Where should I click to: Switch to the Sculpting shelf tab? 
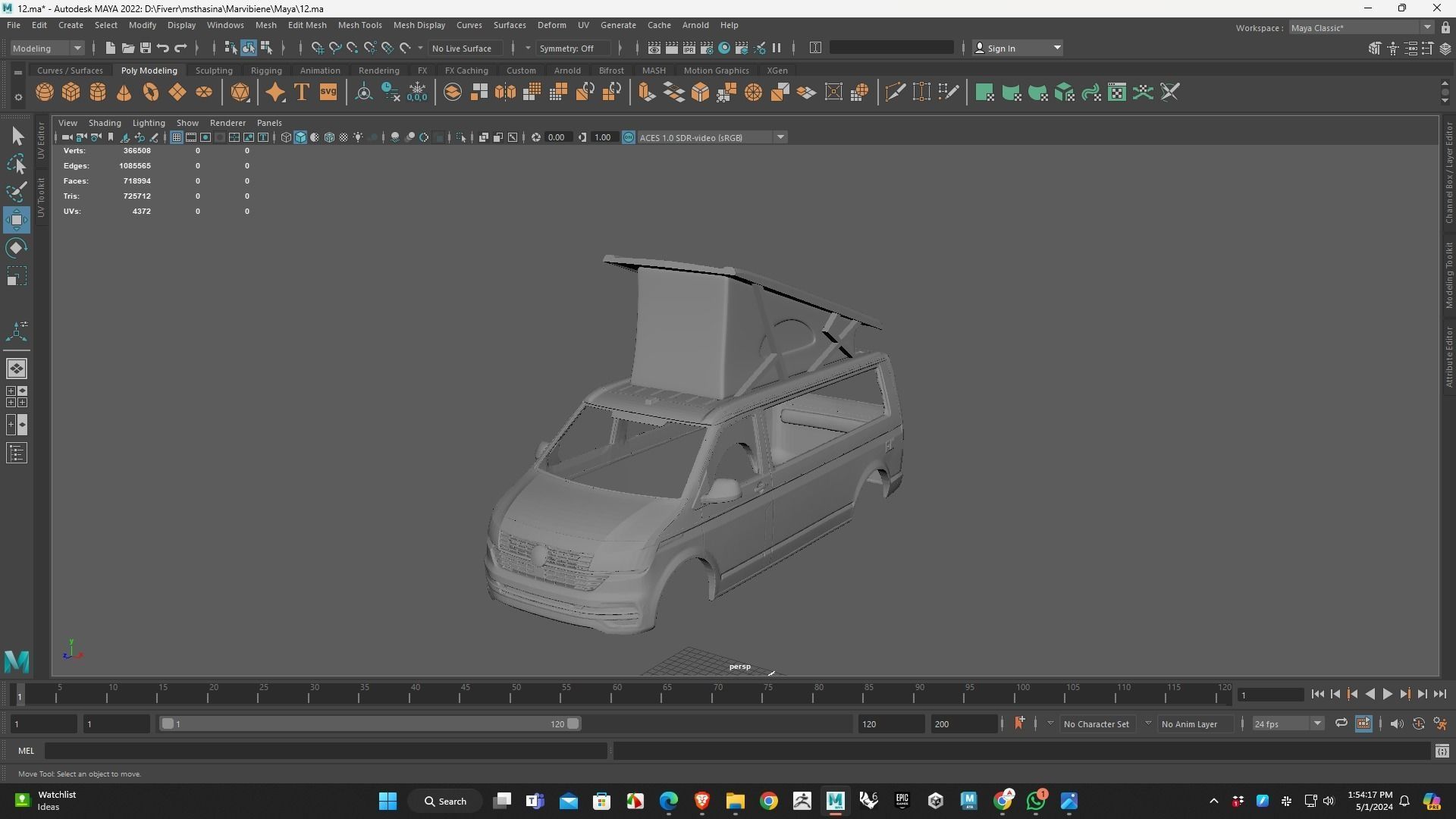[214, 70]
